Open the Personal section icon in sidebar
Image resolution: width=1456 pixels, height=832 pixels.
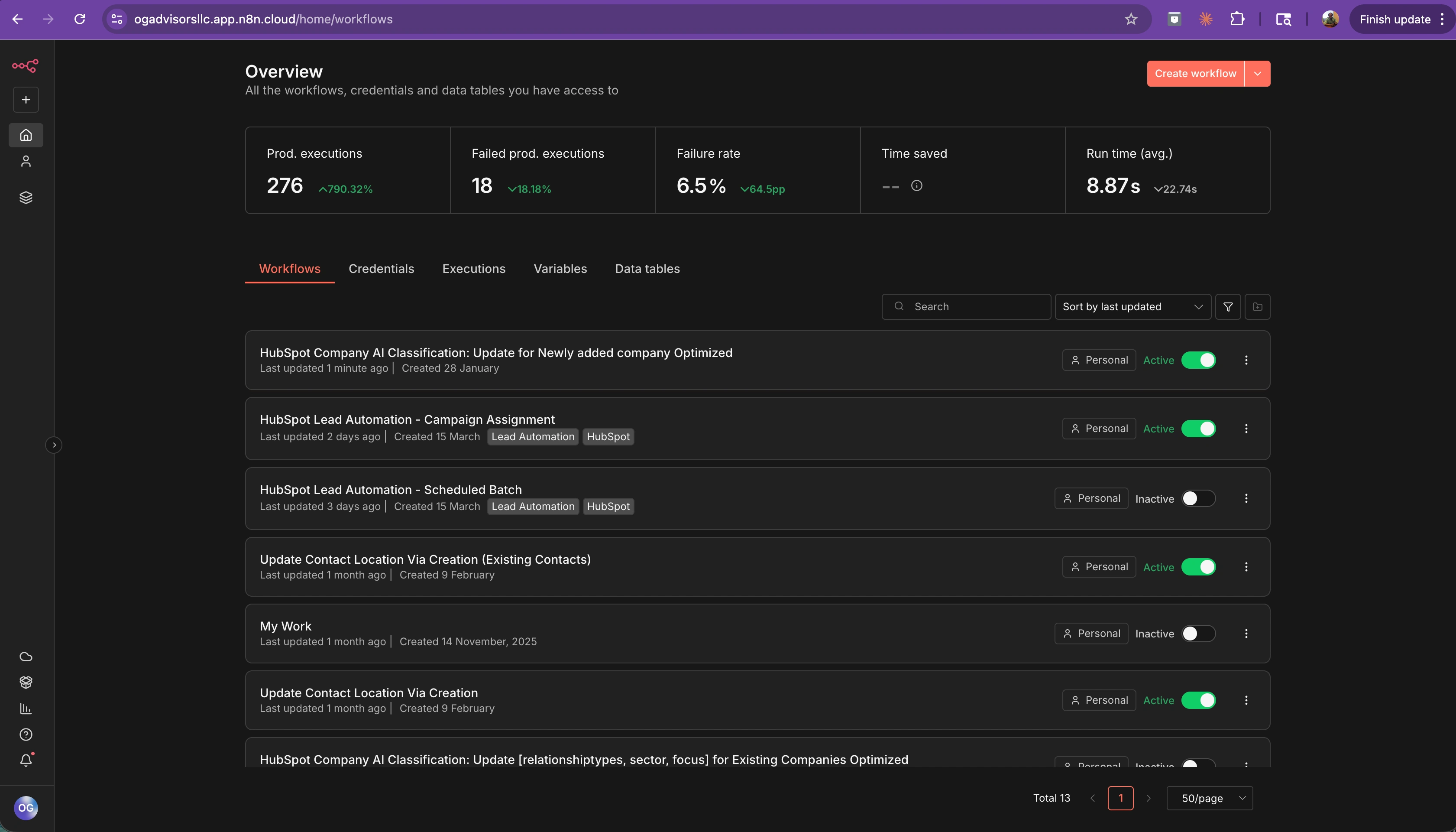pos(26,162)
